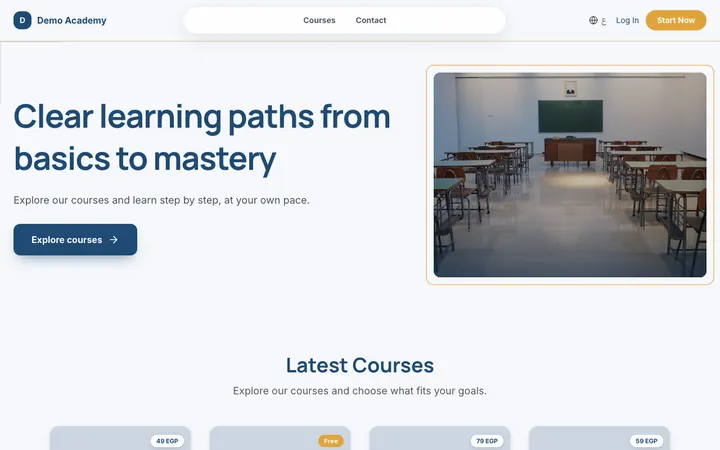Click the Demo Academy 'D' logo icon
Viewport: 720px width, 450px height.
pyautogui.click(x=22, y=20)
